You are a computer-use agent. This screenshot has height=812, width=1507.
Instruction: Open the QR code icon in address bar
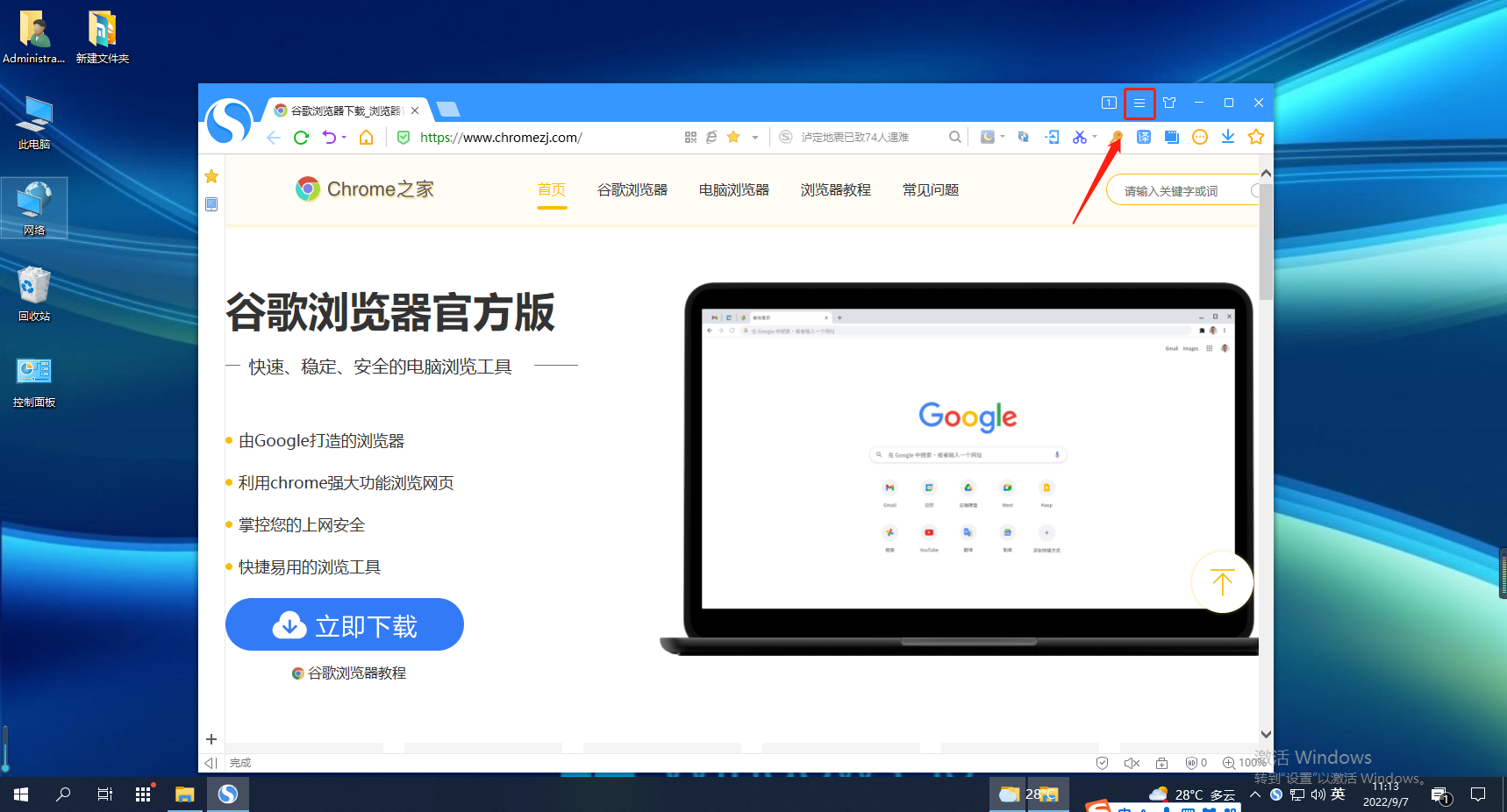pyautogui.click(x=690, y=137)
